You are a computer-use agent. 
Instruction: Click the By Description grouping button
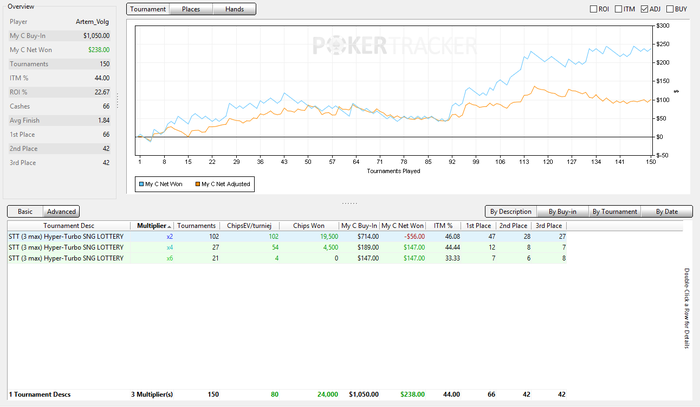pyautogui.click(x=511, y=211)
